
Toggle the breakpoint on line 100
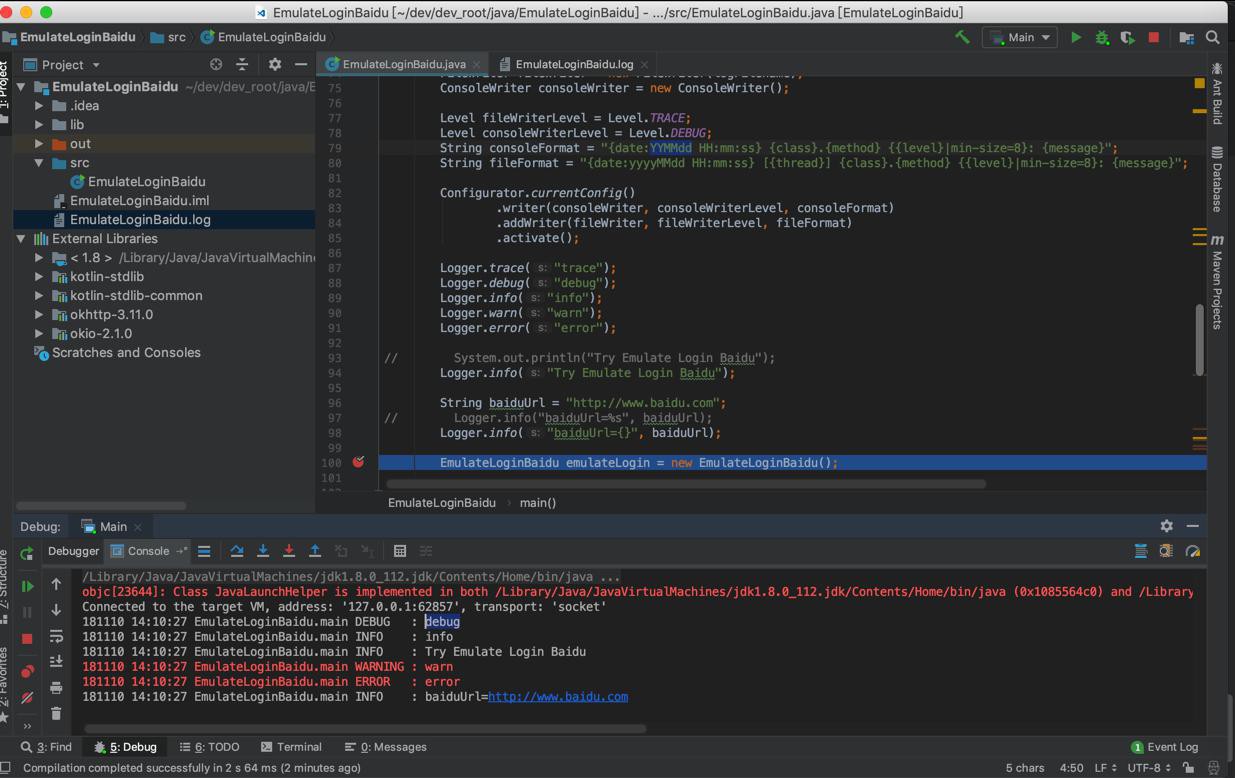coord(358,462)
